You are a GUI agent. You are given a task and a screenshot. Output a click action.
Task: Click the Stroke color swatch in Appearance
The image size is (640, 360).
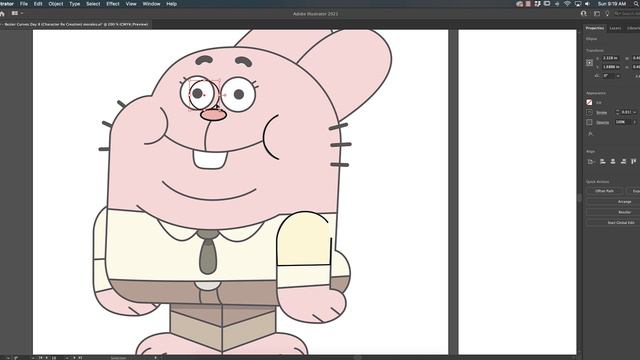click(589, 112)
